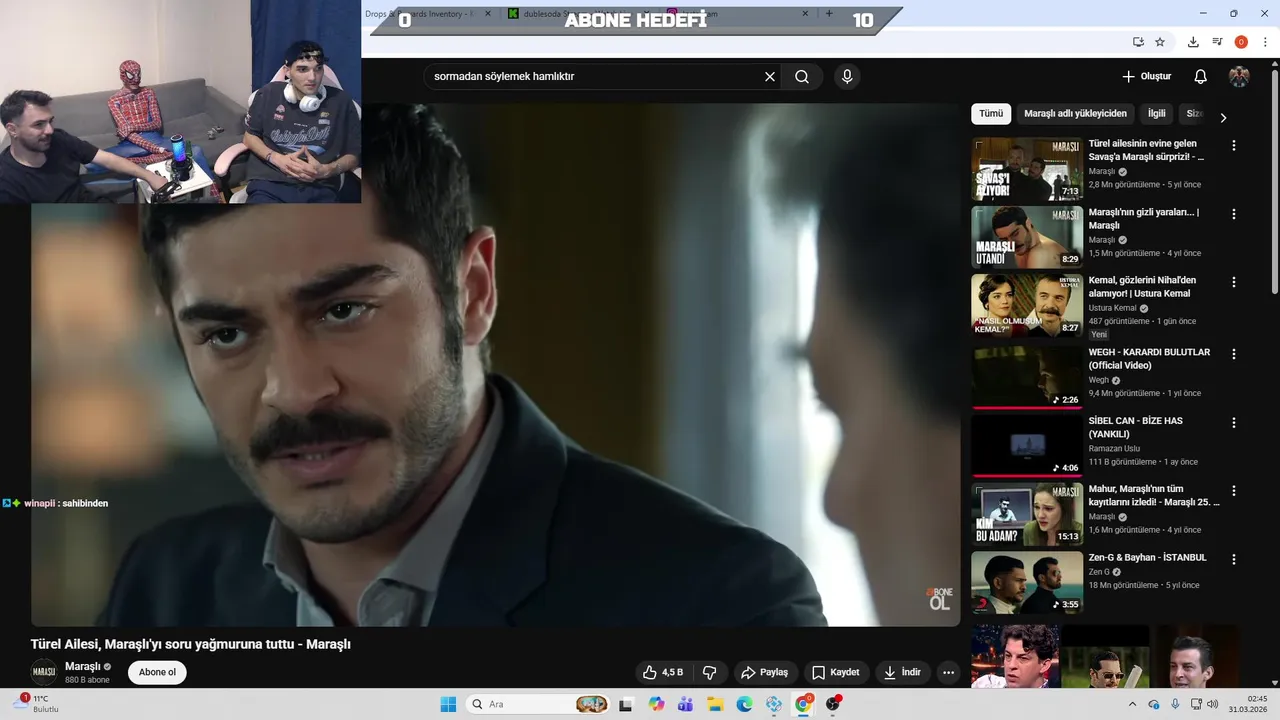
Task: Open the taskbar volume icon
Action: pyautogui.click(x=1213, y=704)
